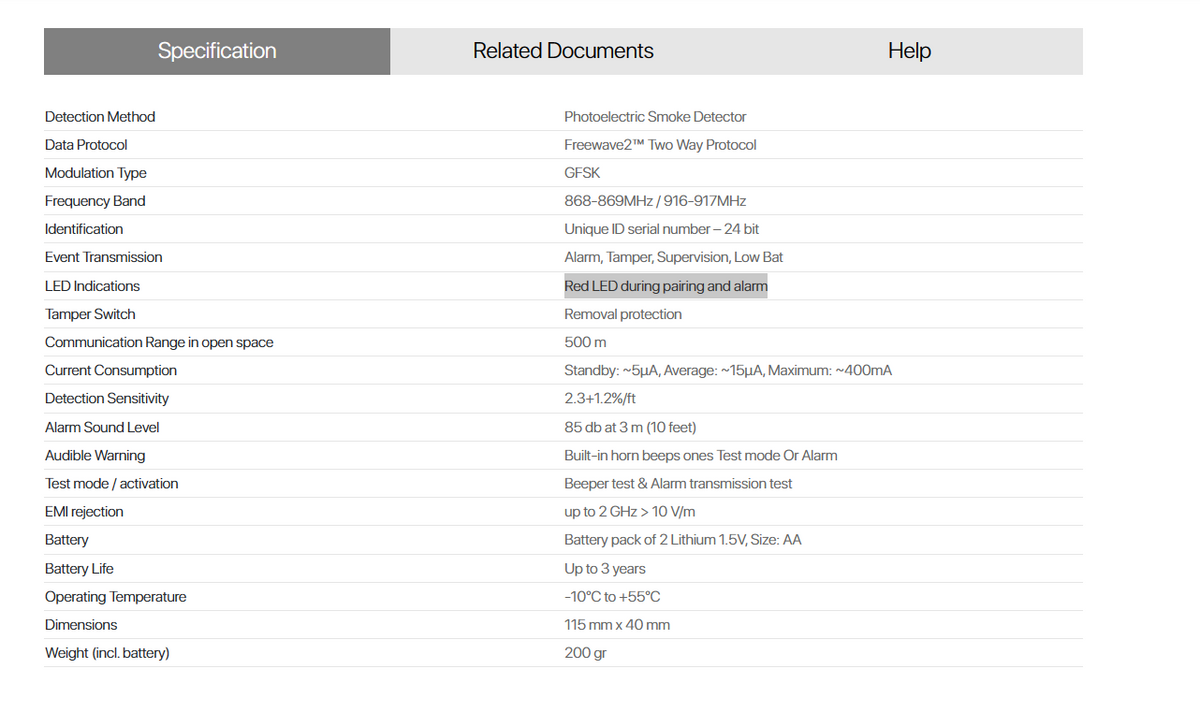Click the 85 db at 3 m value

pos(630,427)
